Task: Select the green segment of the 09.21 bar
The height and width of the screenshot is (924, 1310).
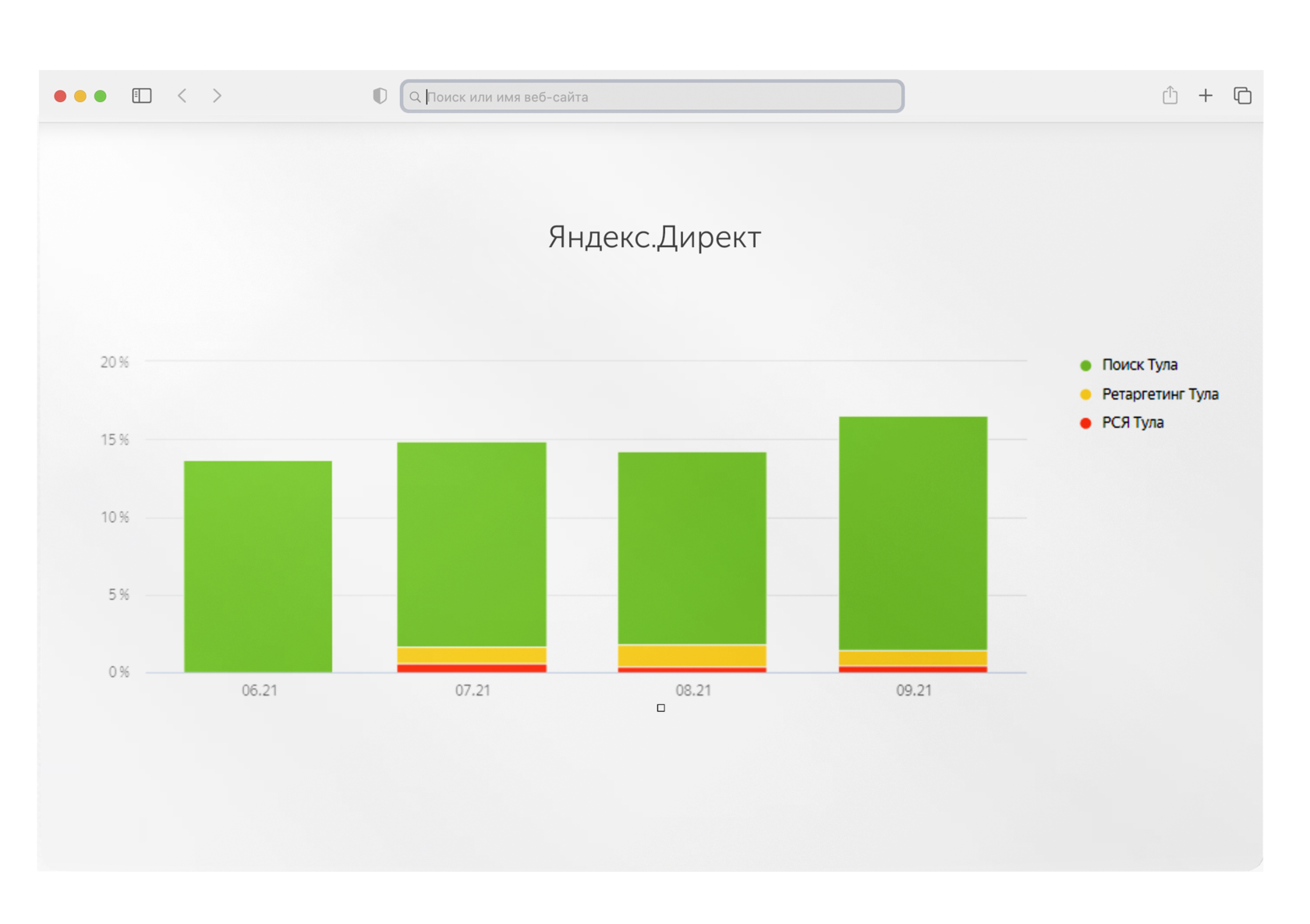Action: point(913,533)
